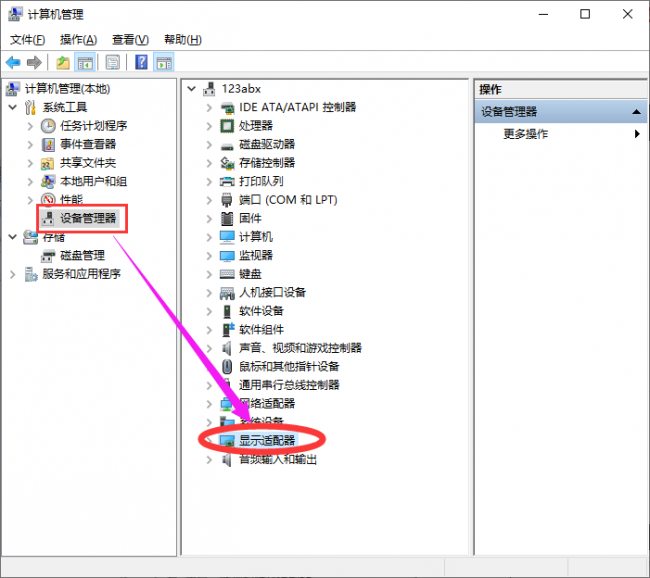This screenshot has height=578, width=650.
Task: Expand the Network adapters category
Action: click(209, 404)
